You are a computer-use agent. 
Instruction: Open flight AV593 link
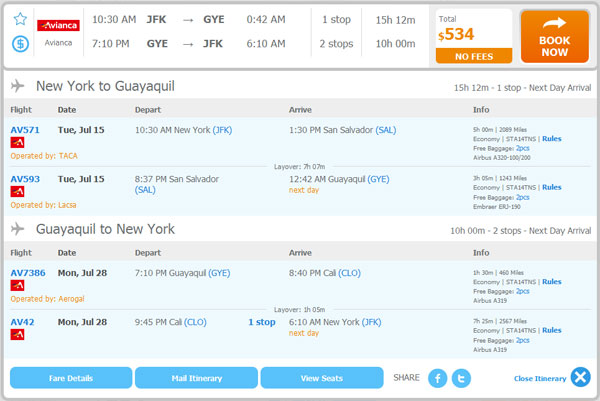coord(25,179)
